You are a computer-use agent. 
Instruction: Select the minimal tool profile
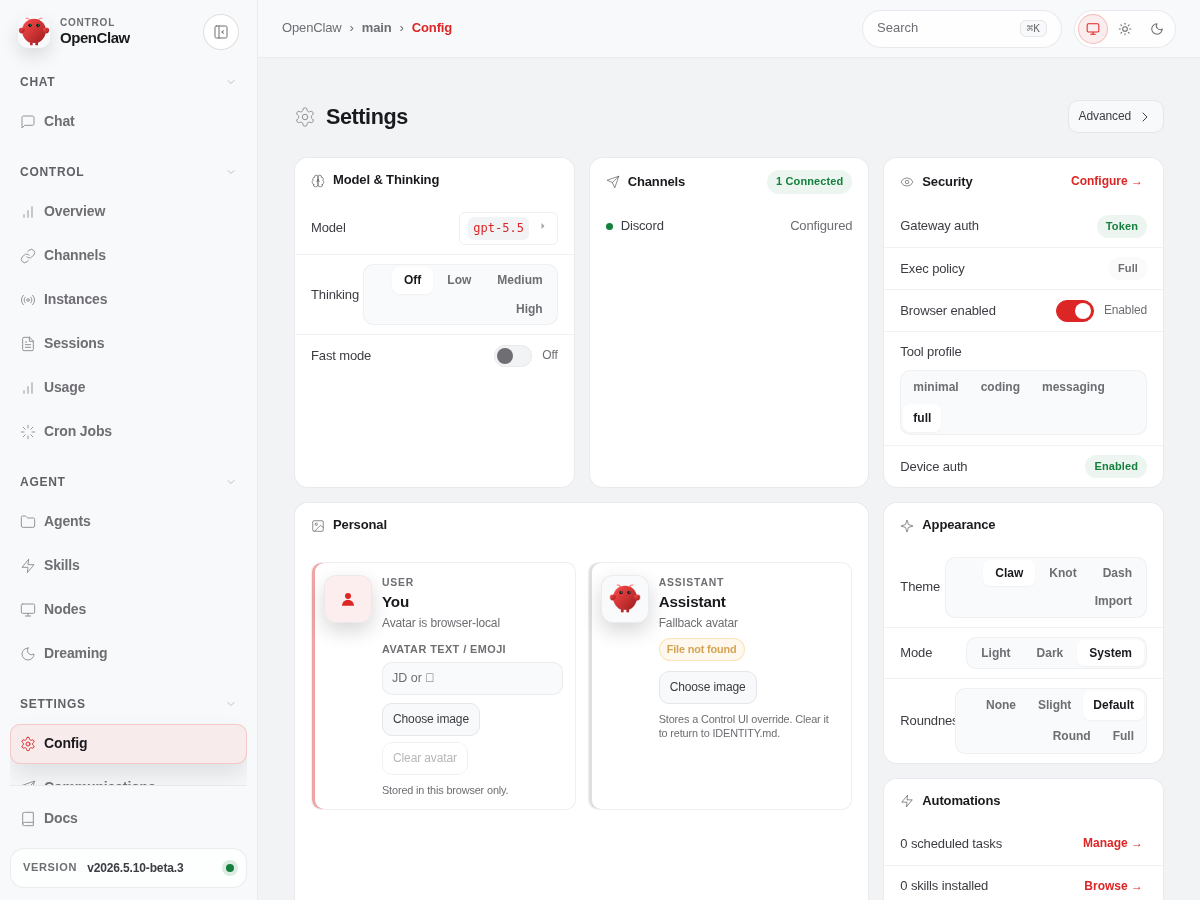936,387
